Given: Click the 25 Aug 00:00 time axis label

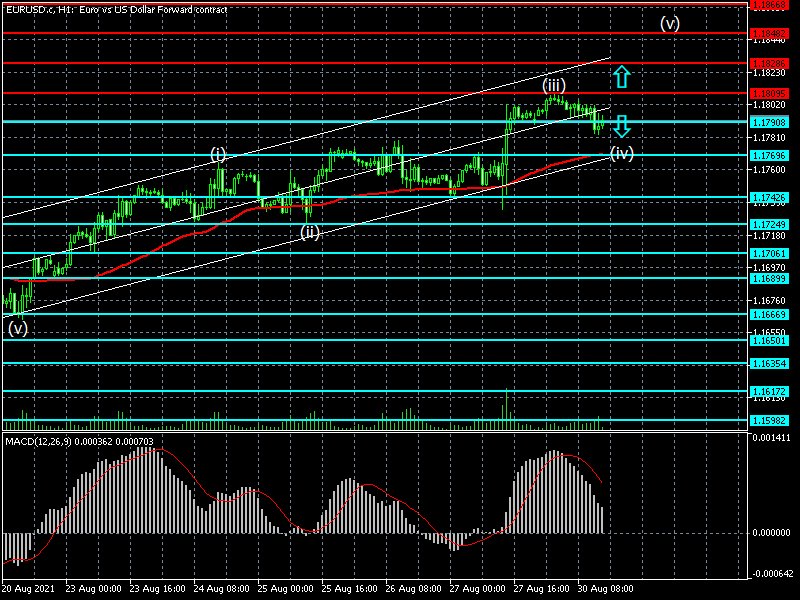Looking at the screenshot, I should tap(286, 589).
